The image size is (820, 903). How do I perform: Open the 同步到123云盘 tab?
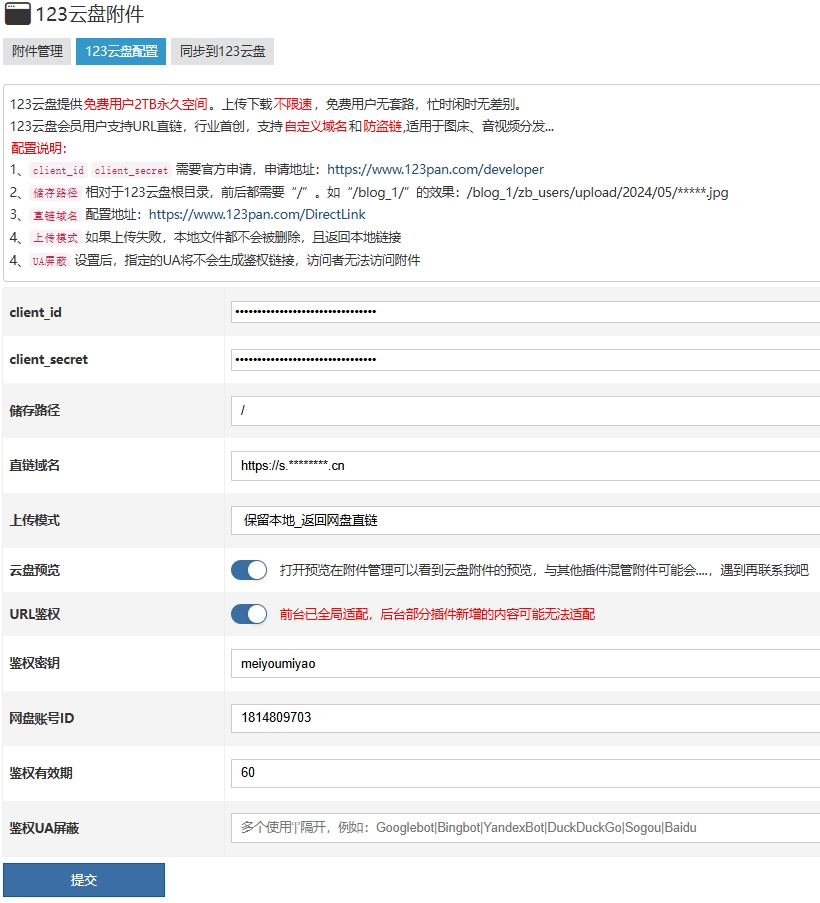pyautogui.click(x=222, y=51)
